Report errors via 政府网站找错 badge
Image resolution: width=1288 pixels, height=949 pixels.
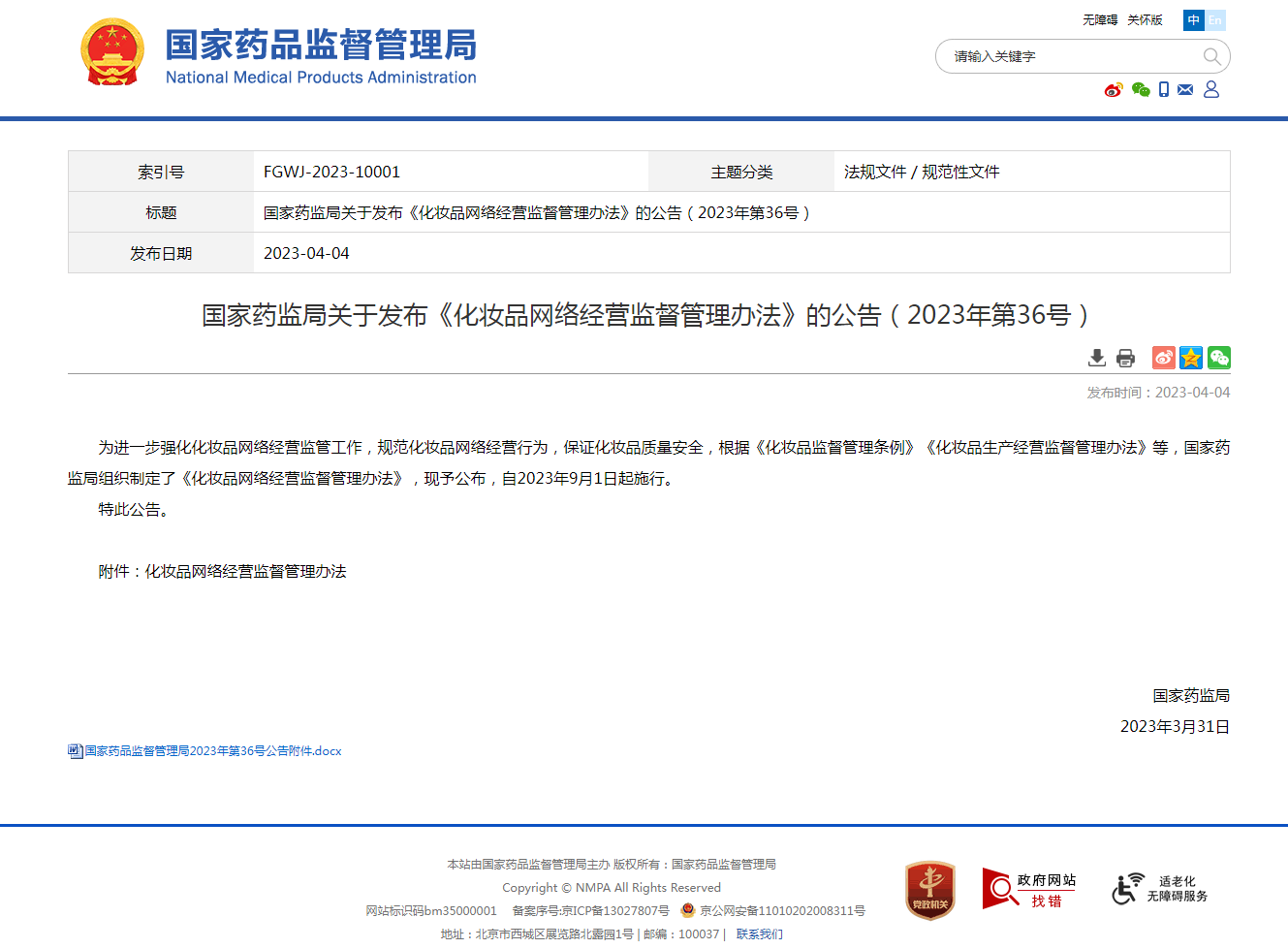click(1029, 888)
